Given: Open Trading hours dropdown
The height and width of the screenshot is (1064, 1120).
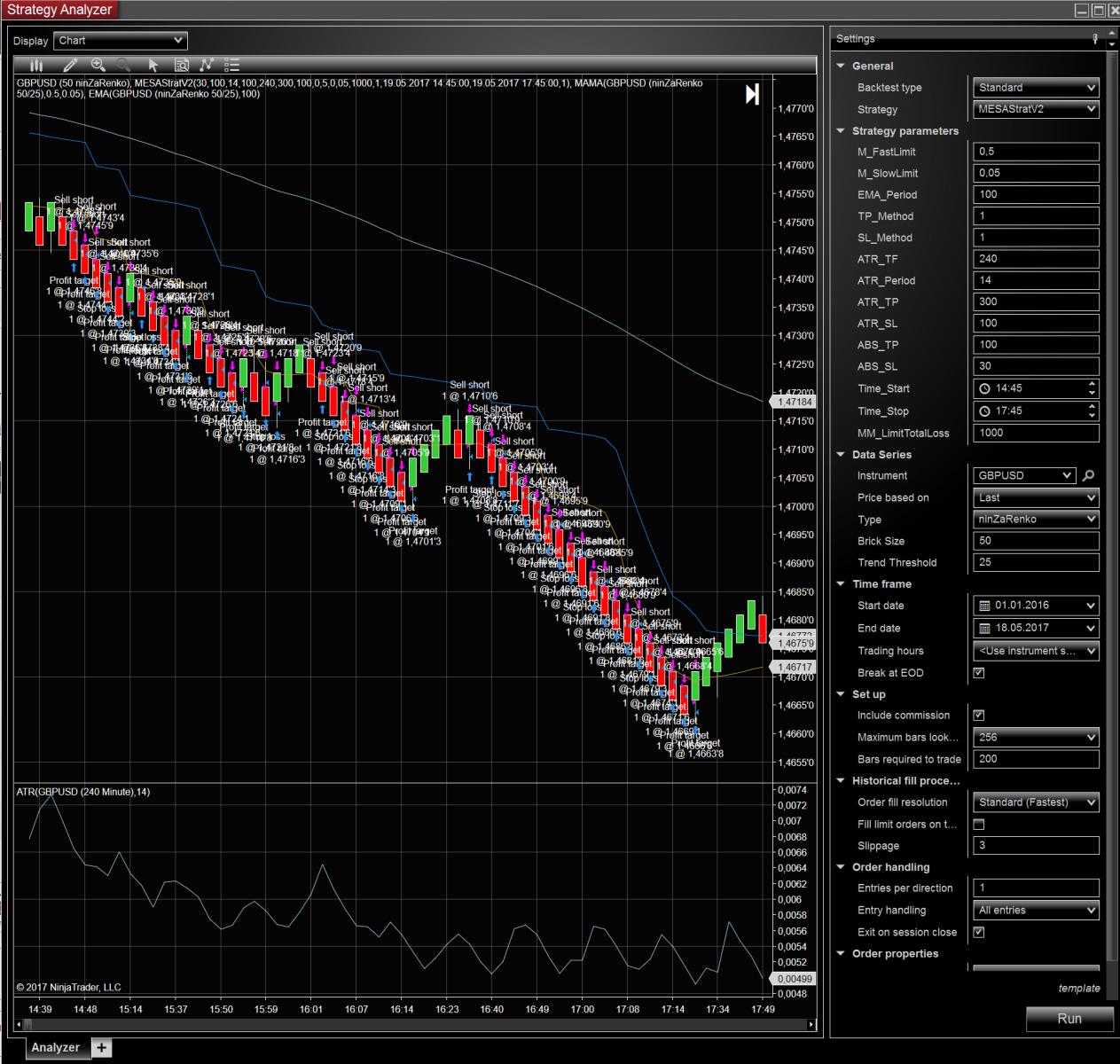Looking at the screenshot, I should (1036, 651).
